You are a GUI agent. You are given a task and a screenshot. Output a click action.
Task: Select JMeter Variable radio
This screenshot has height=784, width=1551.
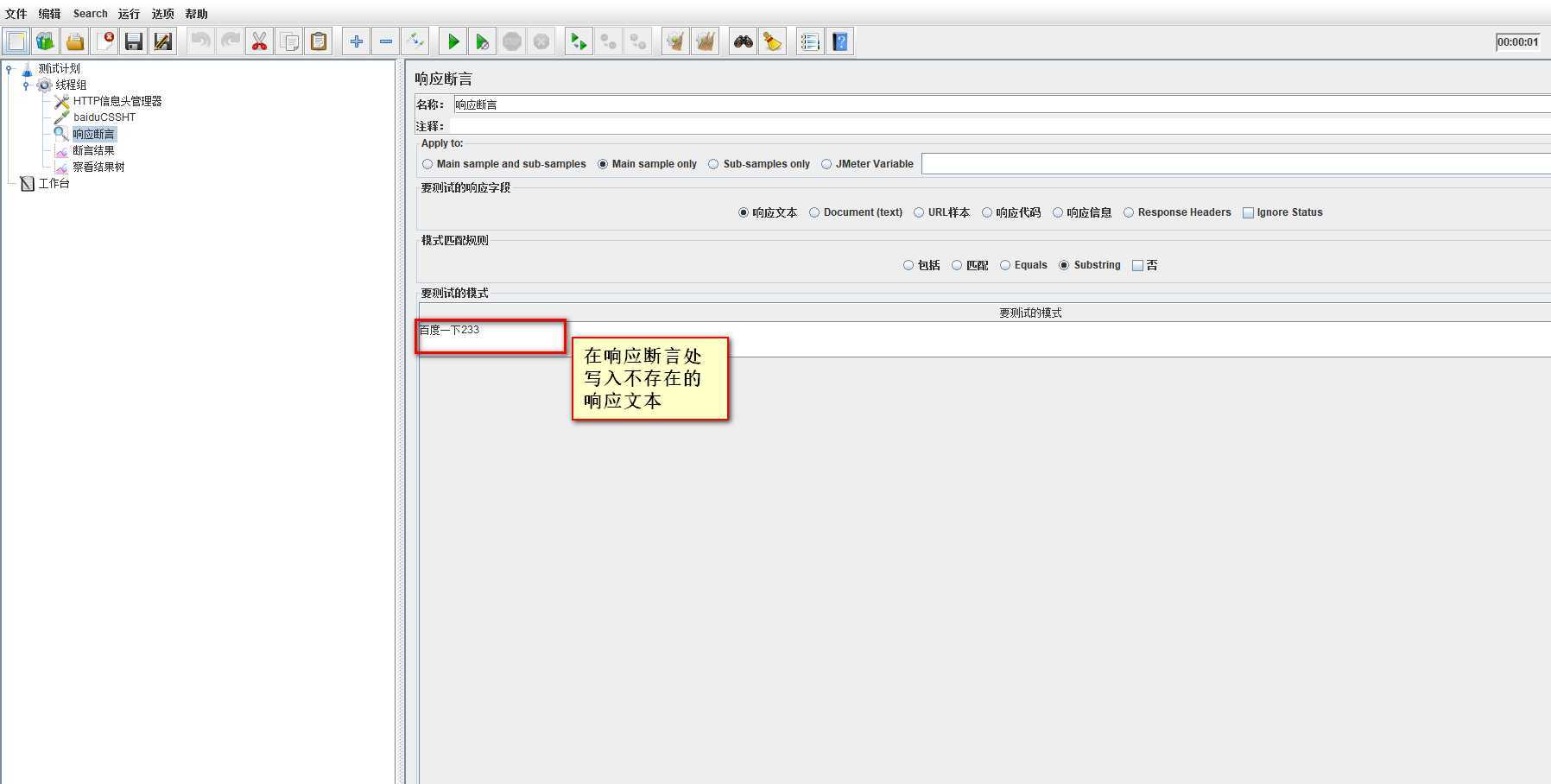point(826,164)
